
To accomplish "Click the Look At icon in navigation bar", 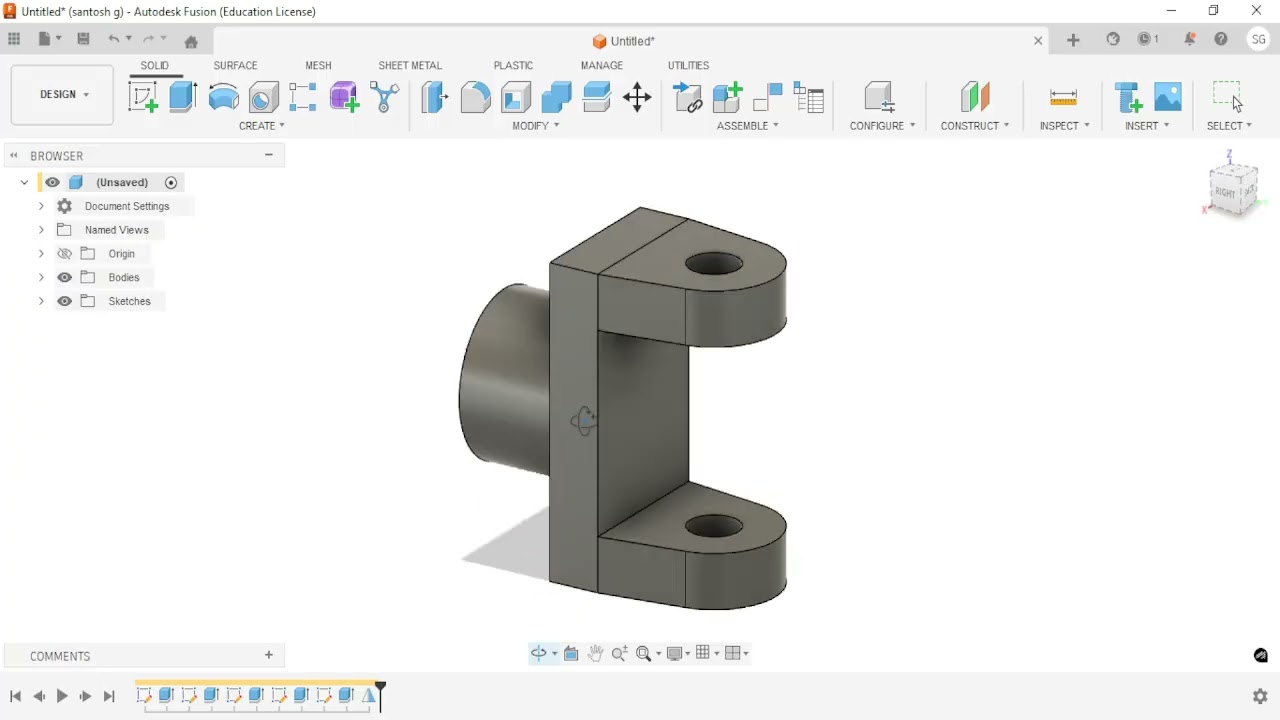I will tap(571, 653).
